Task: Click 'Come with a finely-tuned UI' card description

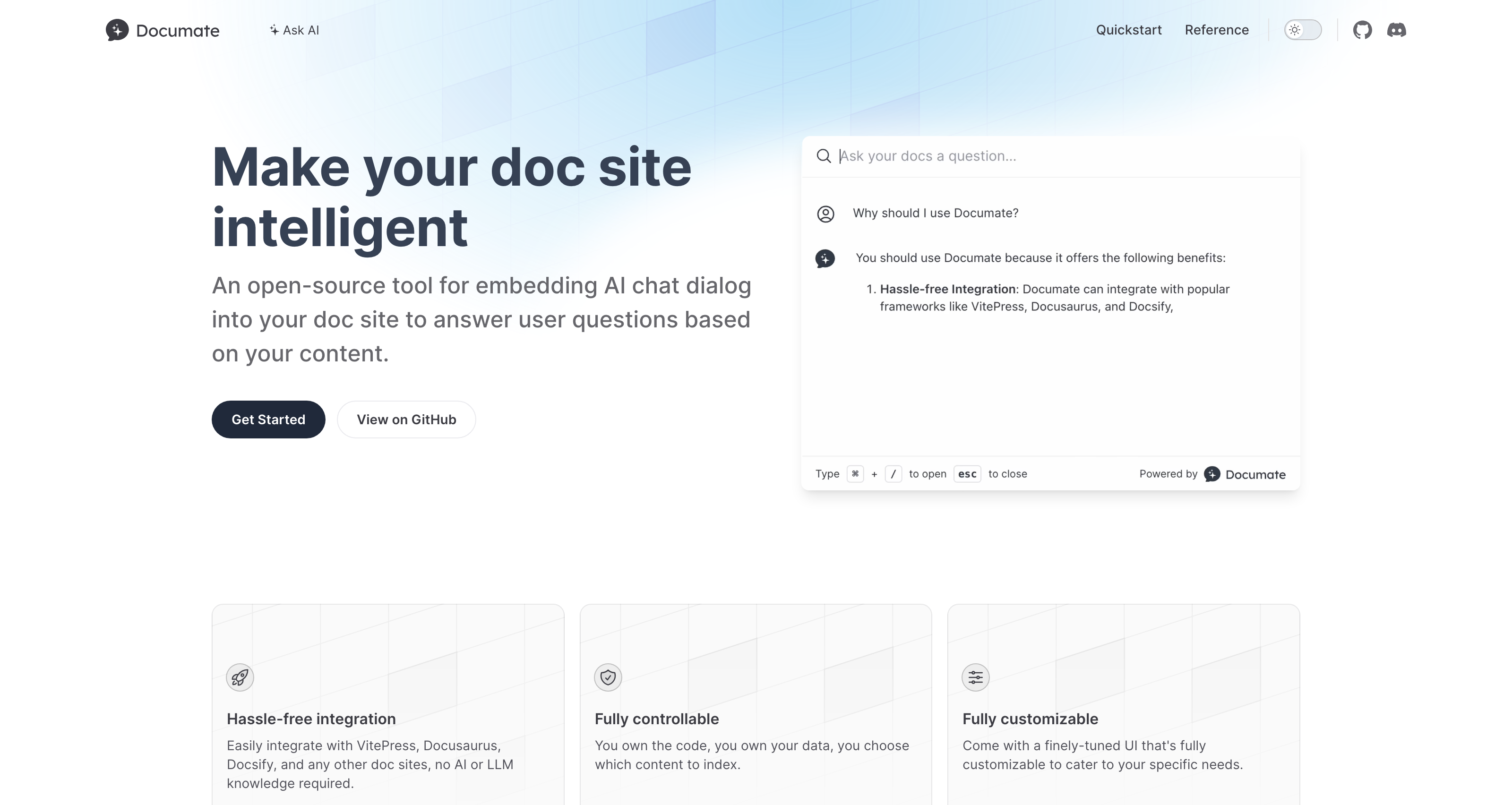Action: click(1102, 755)
